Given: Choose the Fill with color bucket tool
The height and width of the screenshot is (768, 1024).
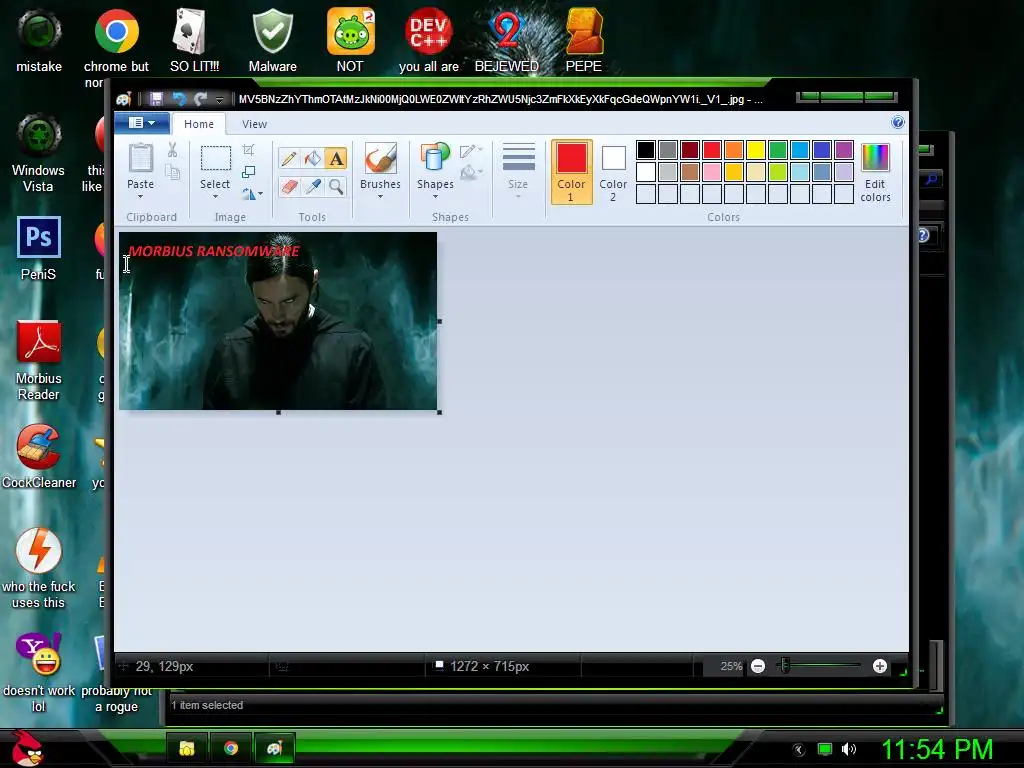Looking at the screenshot, I should pos(312,159).
